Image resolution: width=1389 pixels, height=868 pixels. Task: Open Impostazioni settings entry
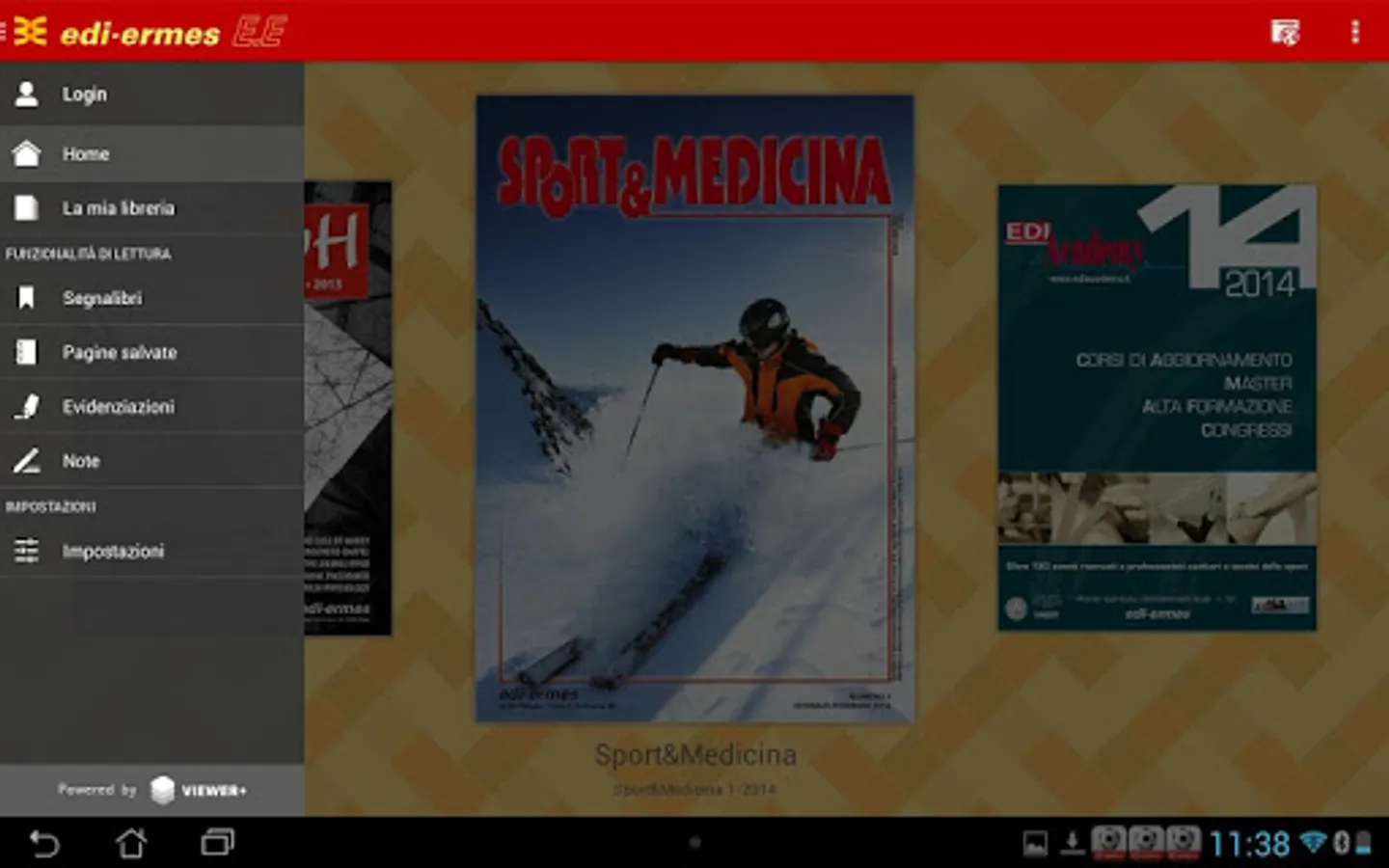click(x=151, y=551)
